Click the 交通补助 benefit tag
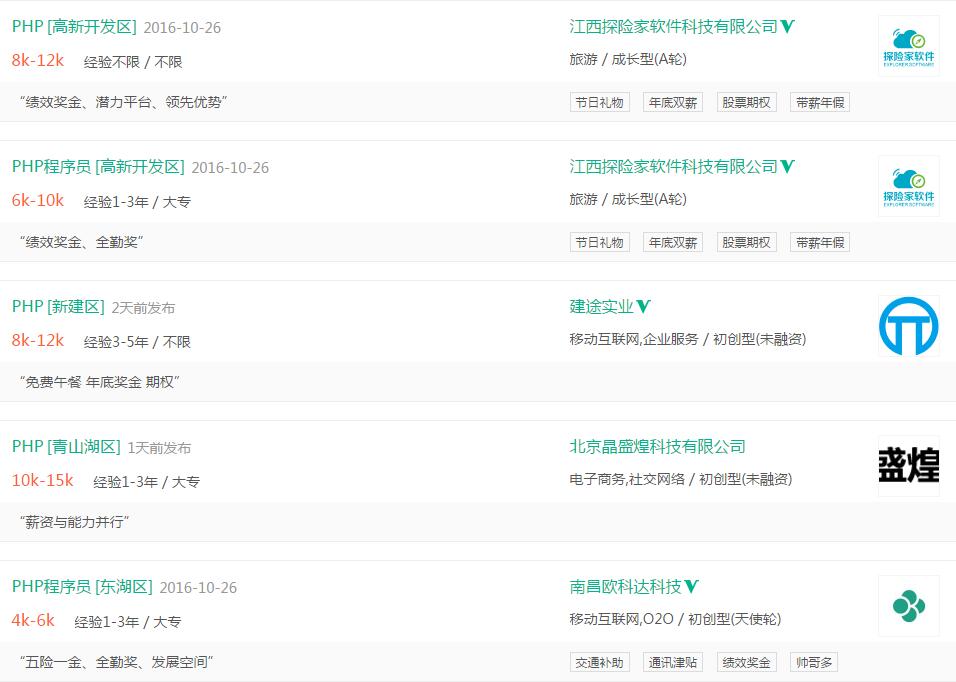The image size is (956, 682). [600, 662]
